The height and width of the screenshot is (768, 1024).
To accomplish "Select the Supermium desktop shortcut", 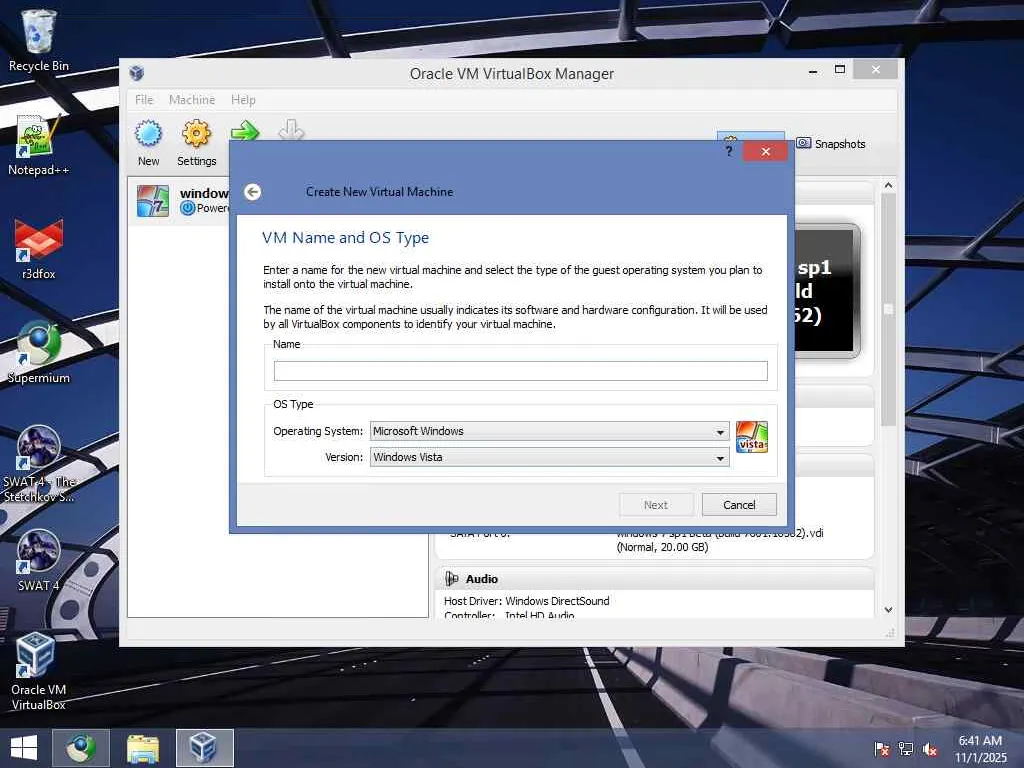I will (39, 353).
